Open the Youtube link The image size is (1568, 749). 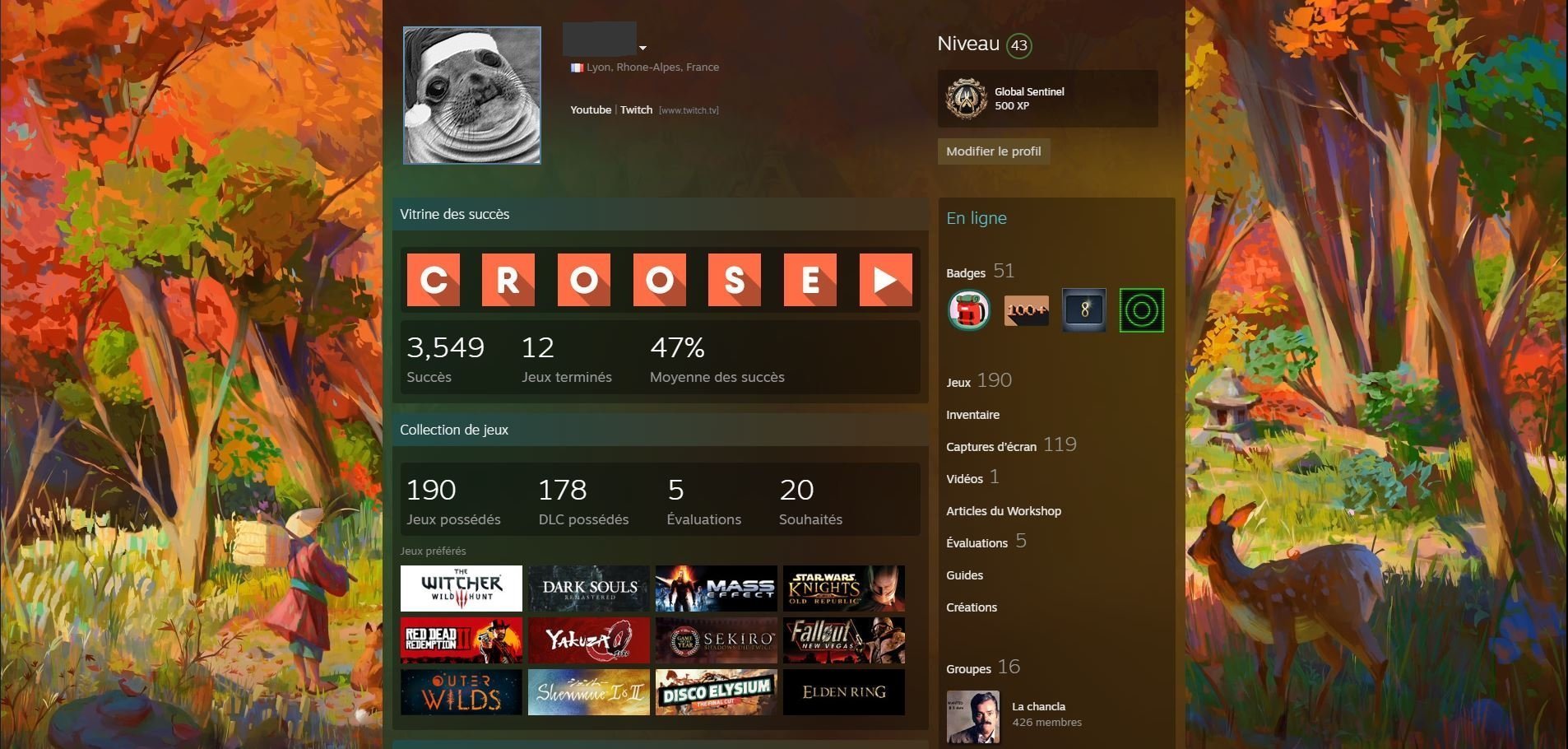(x=591, y=110)
